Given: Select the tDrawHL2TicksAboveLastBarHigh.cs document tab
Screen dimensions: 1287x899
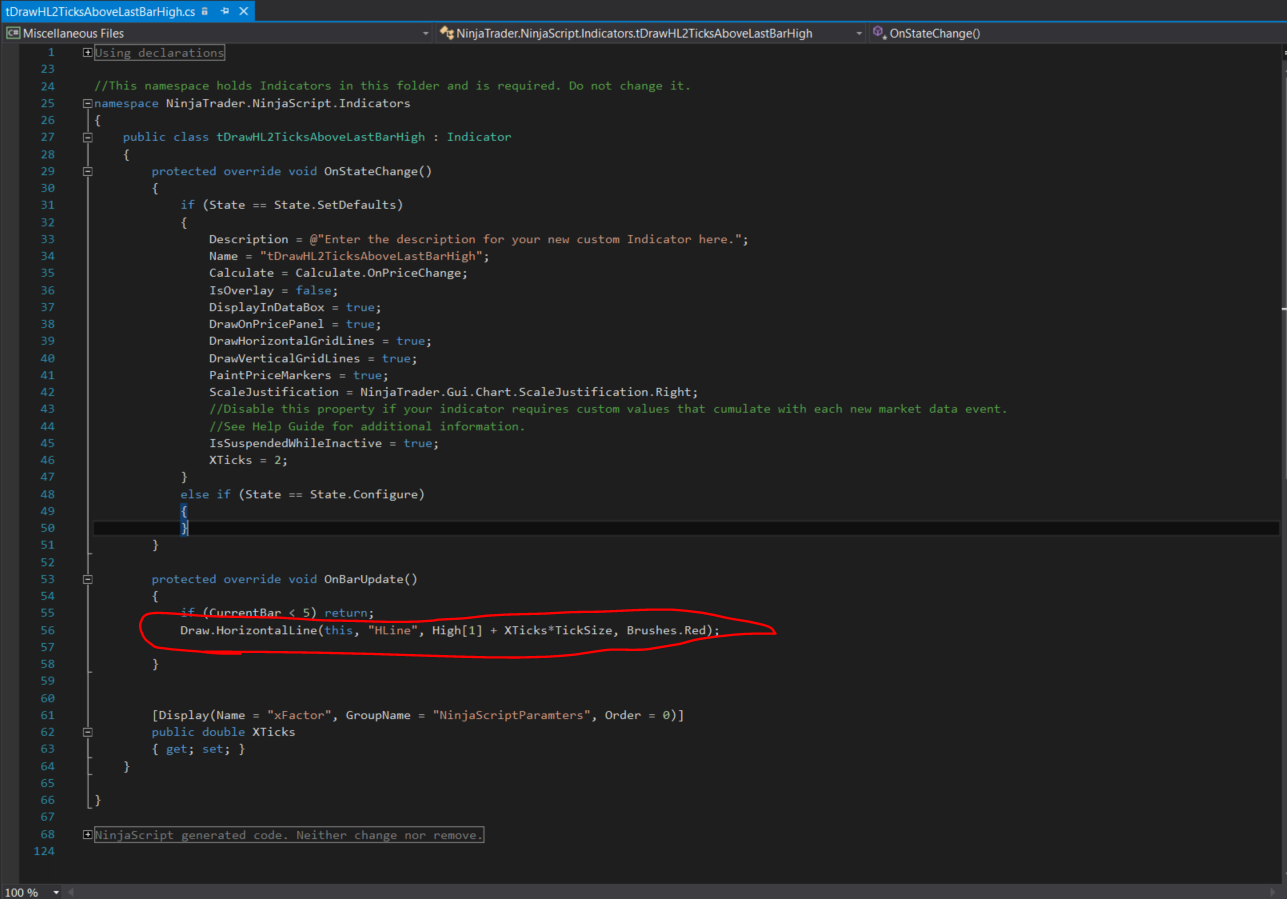Looking at the screenshot, I should tap(99, 11).
